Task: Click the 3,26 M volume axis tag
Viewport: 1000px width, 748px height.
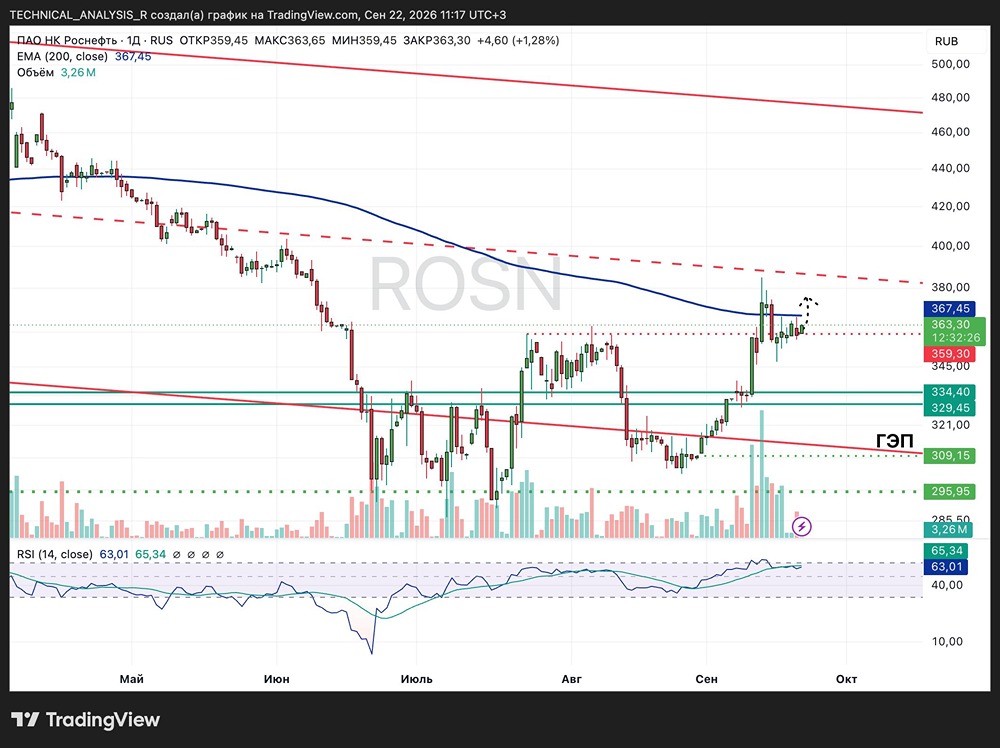Action: [948, 529]
